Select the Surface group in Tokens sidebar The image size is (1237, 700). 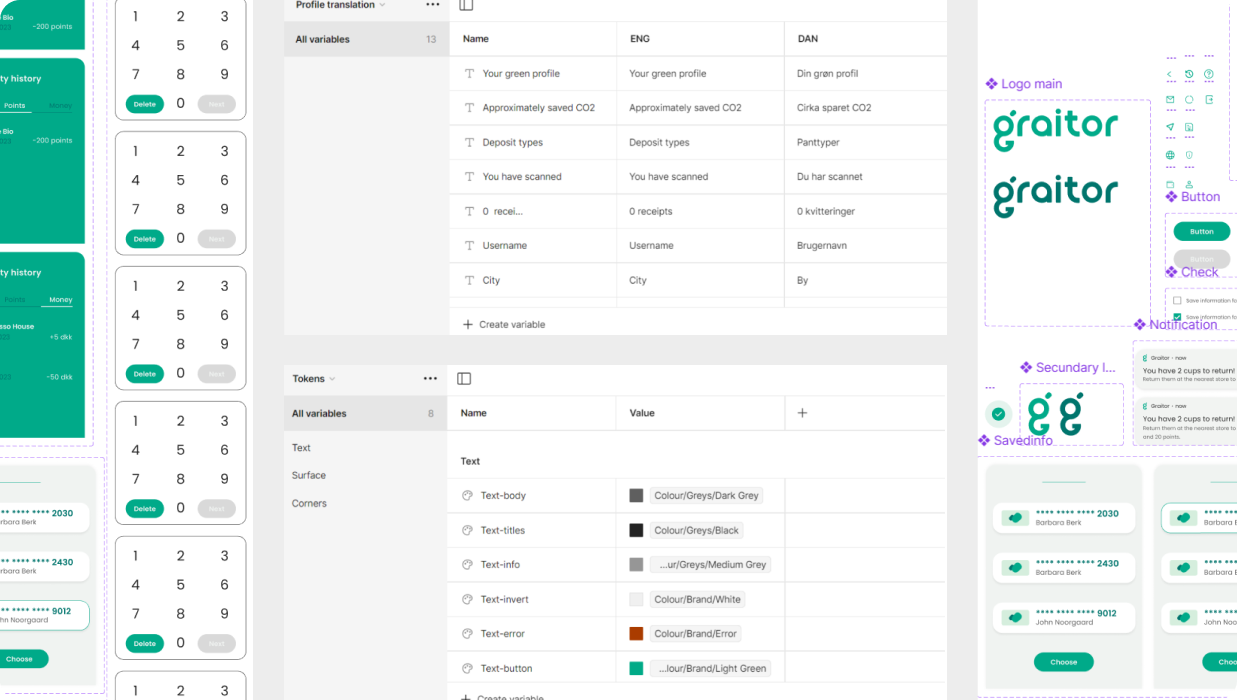click(309, 476)
